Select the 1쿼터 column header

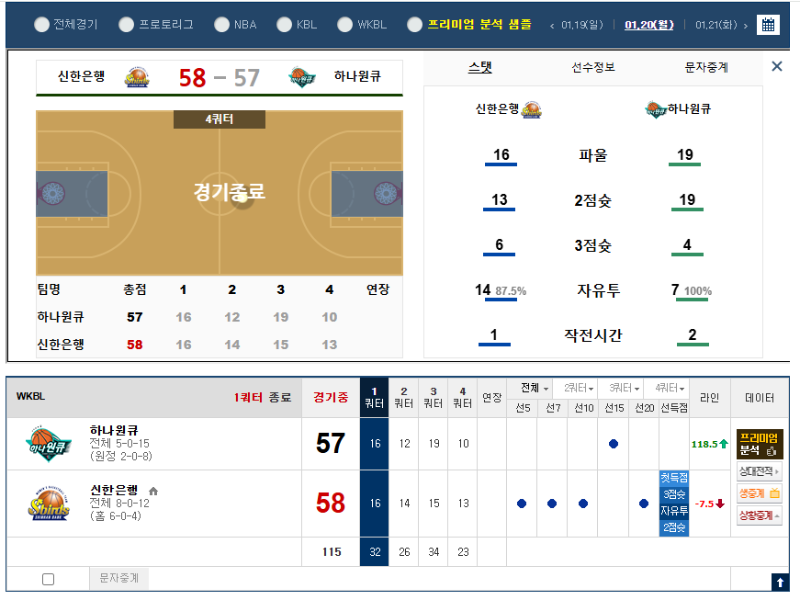374,398
